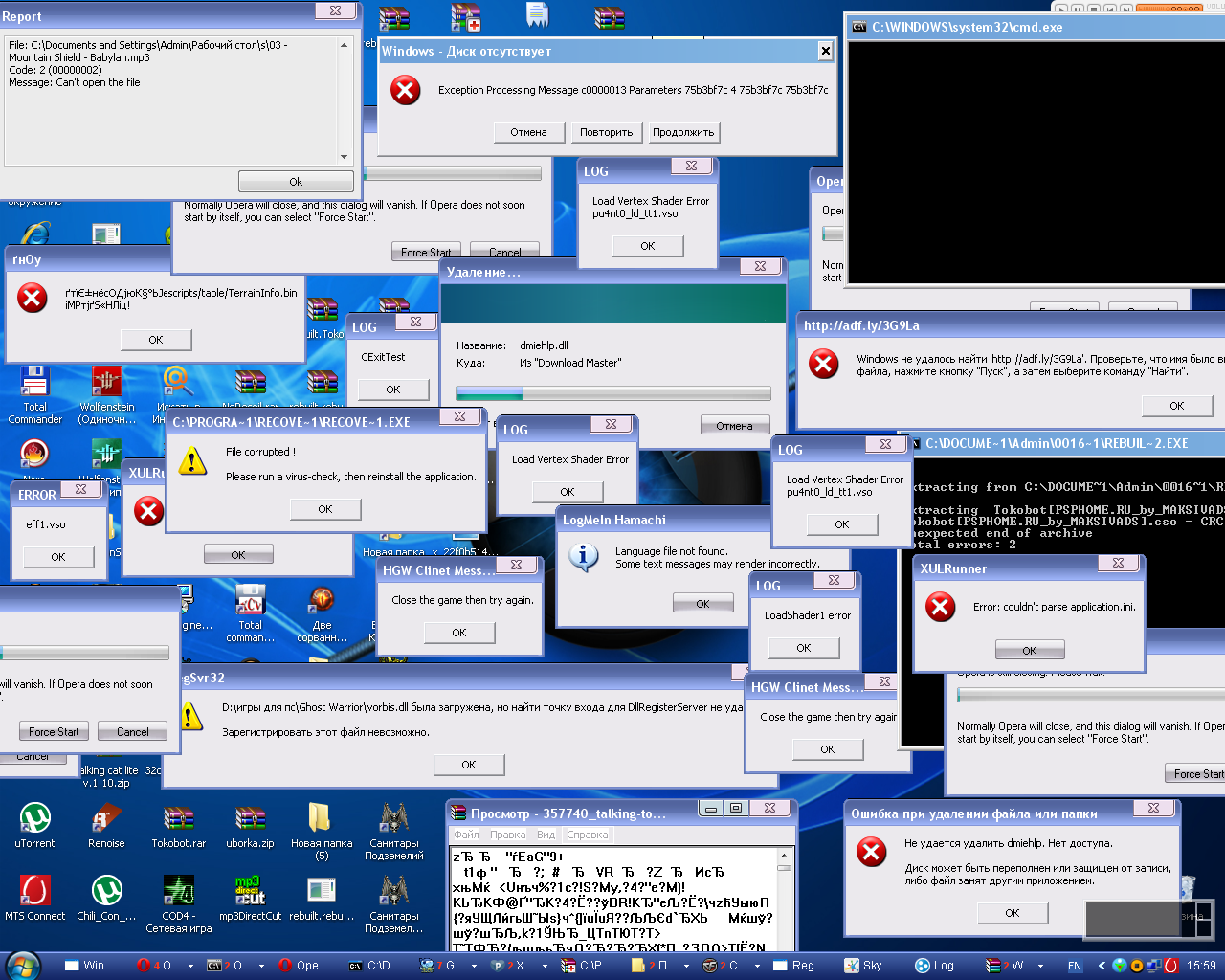Click OK in the CExitTest LOG dialog
1225x980 pixels.
393,390
